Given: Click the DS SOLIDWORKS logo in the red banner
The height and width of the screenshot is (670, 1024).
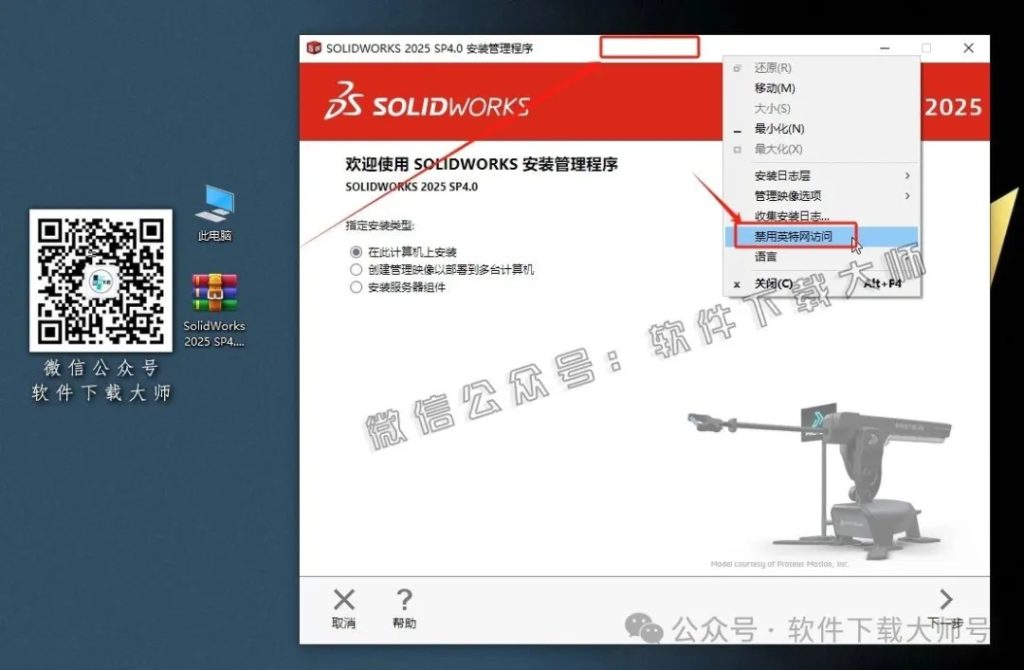Looking at the screenshot, I should click(425, 105).
